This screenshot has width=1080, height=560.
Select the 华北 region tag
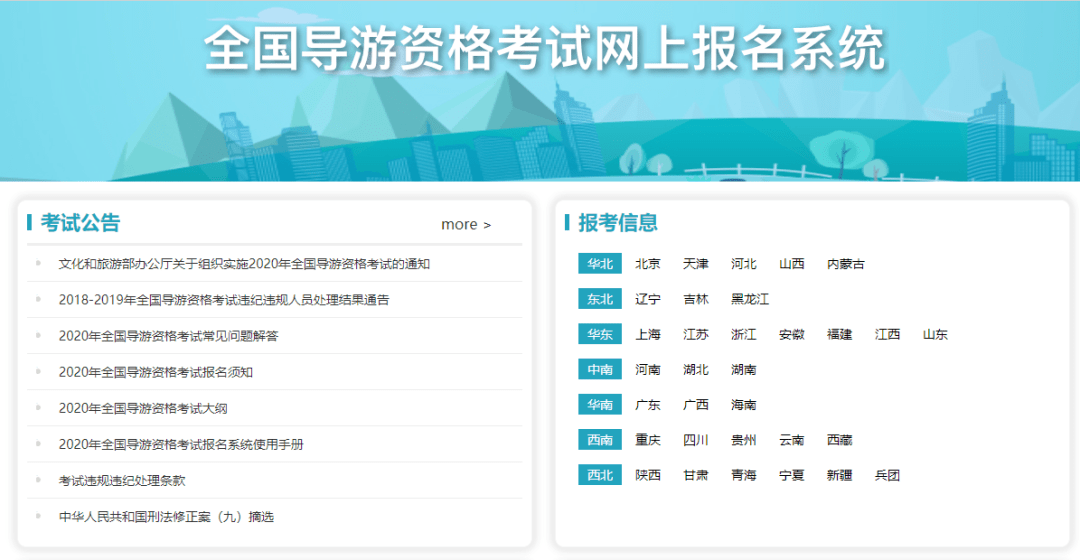(600, 264)
